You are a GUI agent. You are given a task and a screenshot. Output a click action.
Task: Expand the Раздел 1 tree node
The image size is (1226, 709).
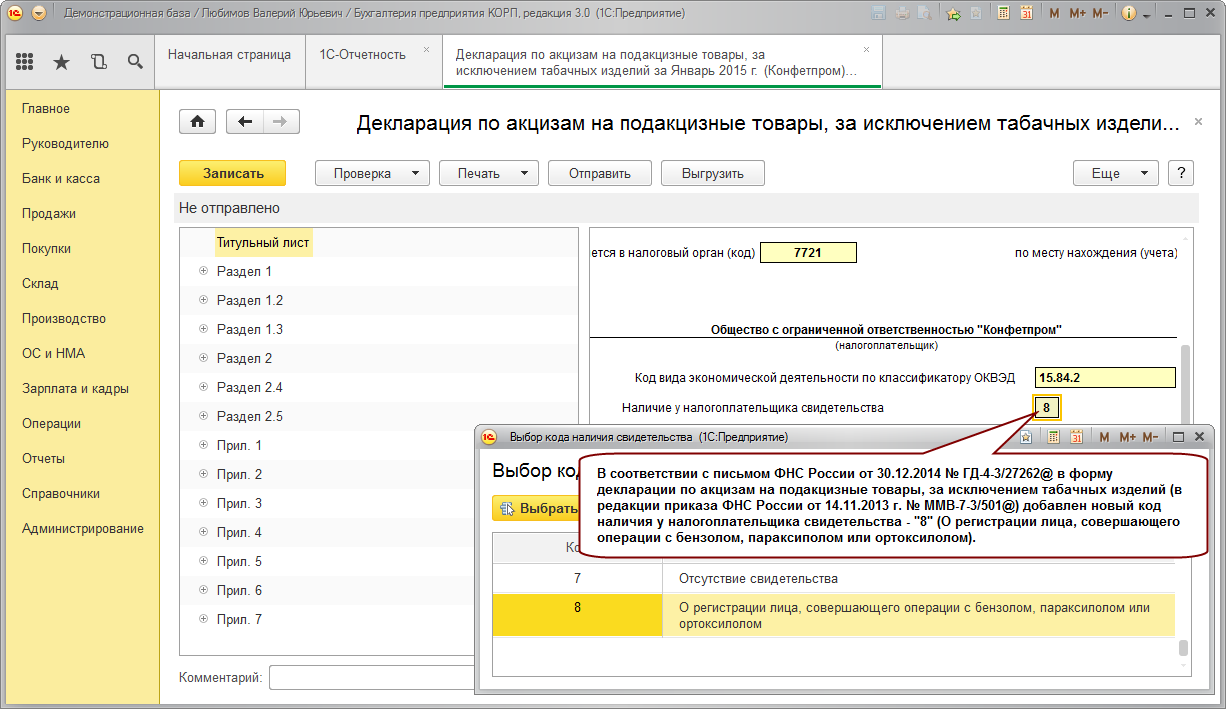203,271
